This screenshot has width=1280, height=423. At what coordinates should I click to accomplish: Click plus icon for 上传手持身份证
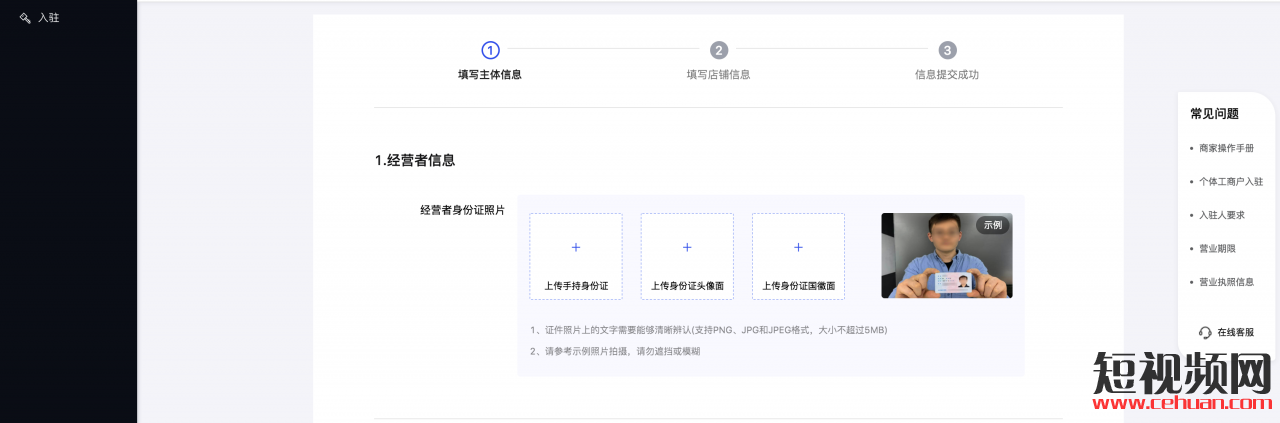(x=576, y=247)
